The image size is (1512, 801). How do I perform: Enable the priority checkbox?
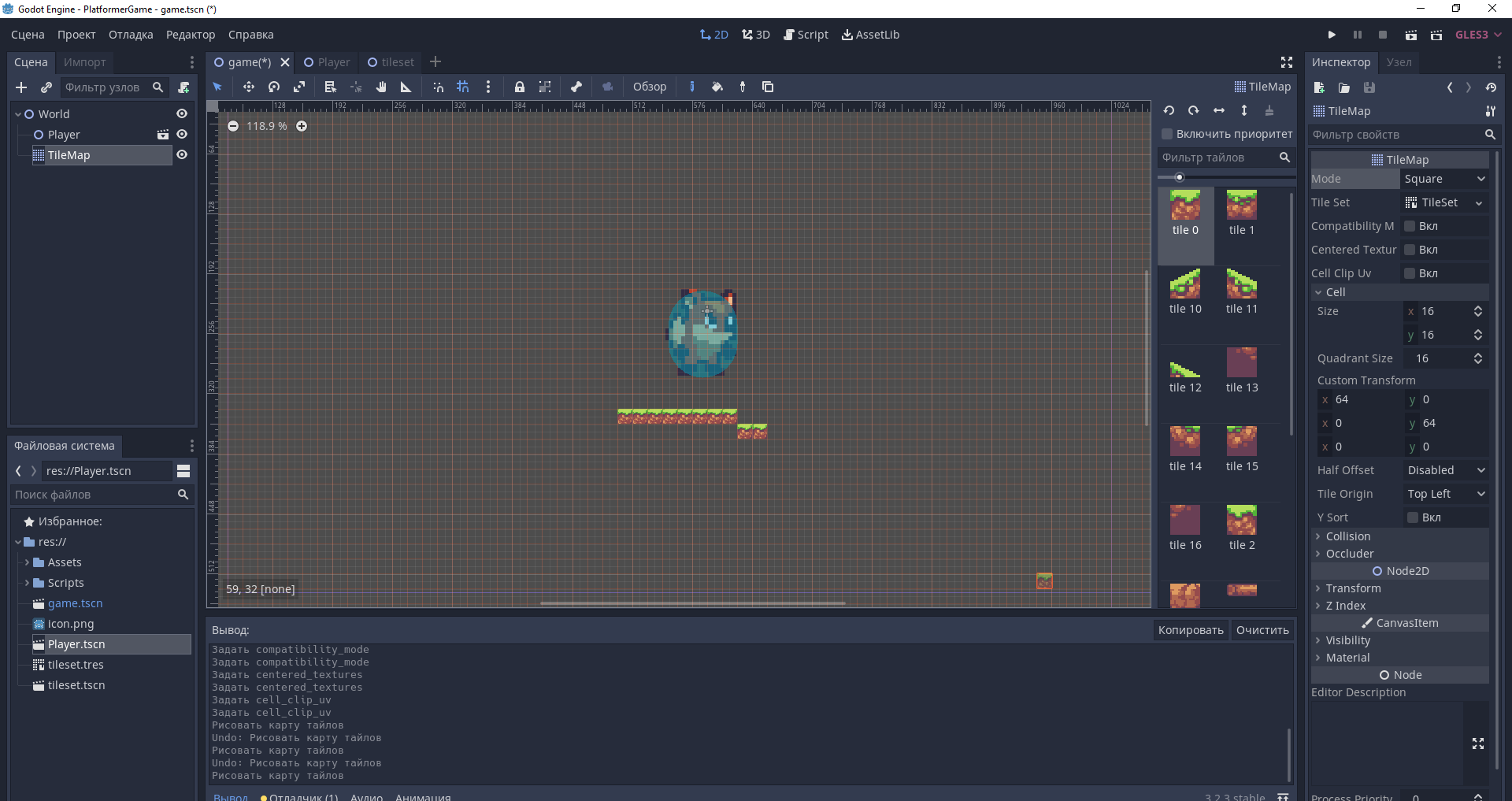tap(1167, 134)
